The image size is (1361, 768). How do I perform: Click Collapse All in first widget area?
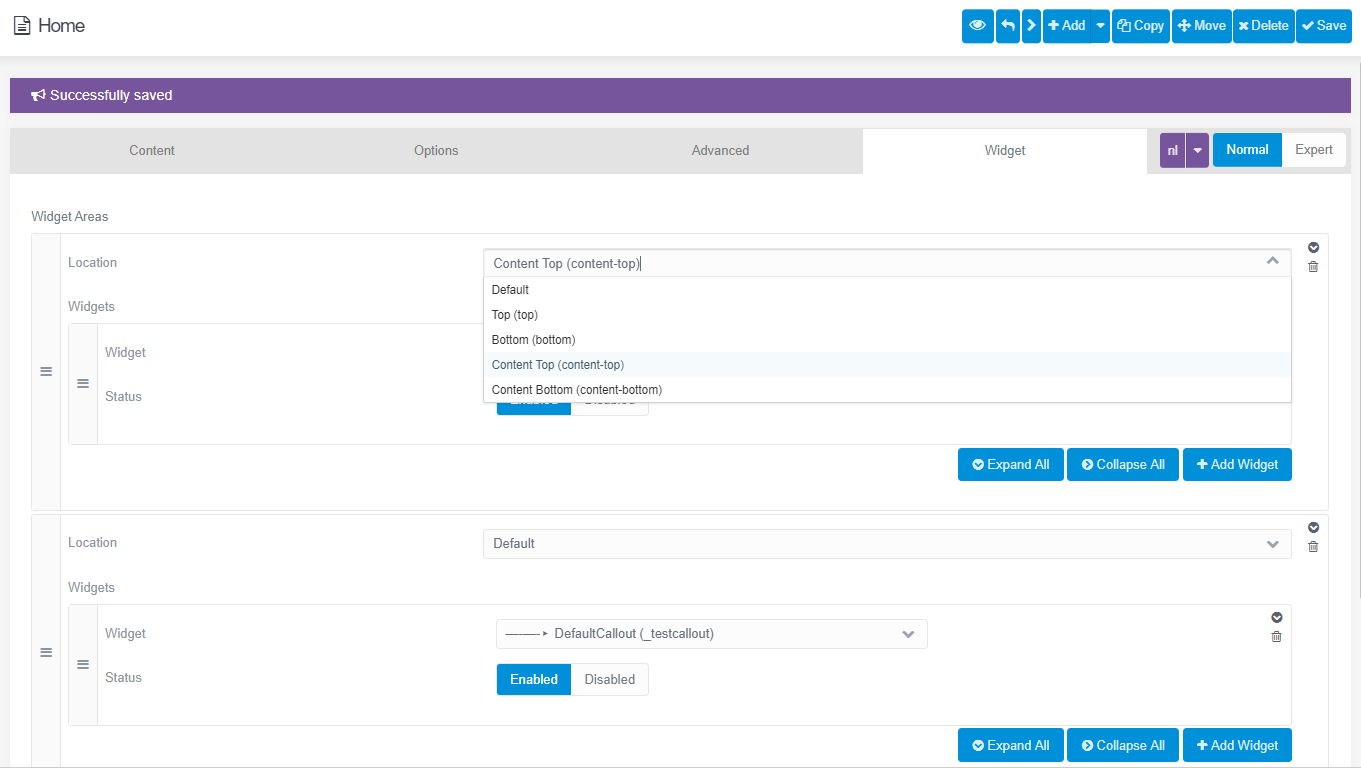pos(1123,465)
